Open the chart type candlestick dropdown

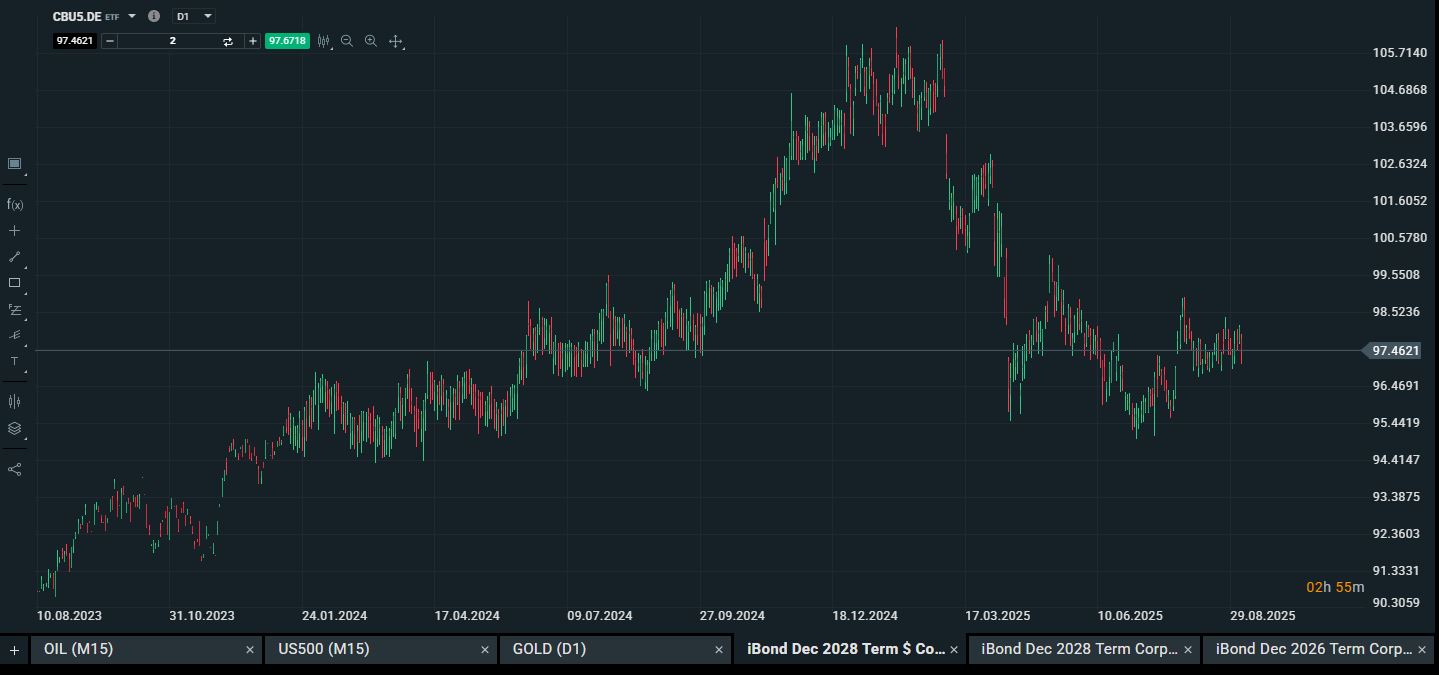(x=324, y=41)
